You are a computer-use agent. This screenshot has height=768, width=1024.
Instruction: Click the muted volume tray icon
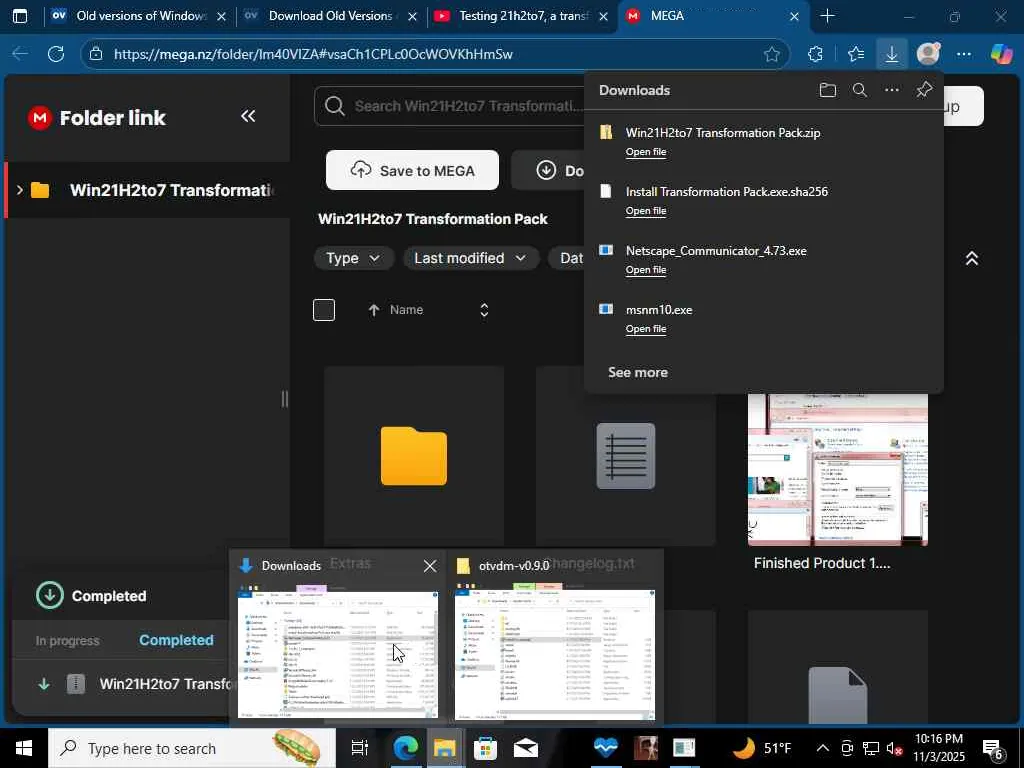(893, 748)
